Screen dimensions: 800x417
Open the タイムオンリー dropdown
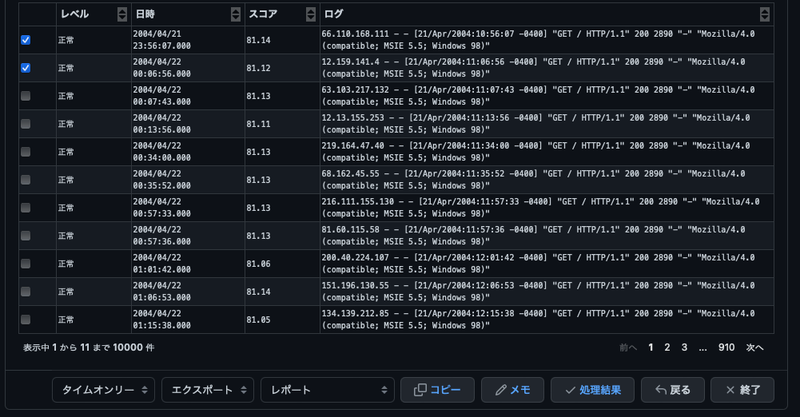tap(104, 390)
